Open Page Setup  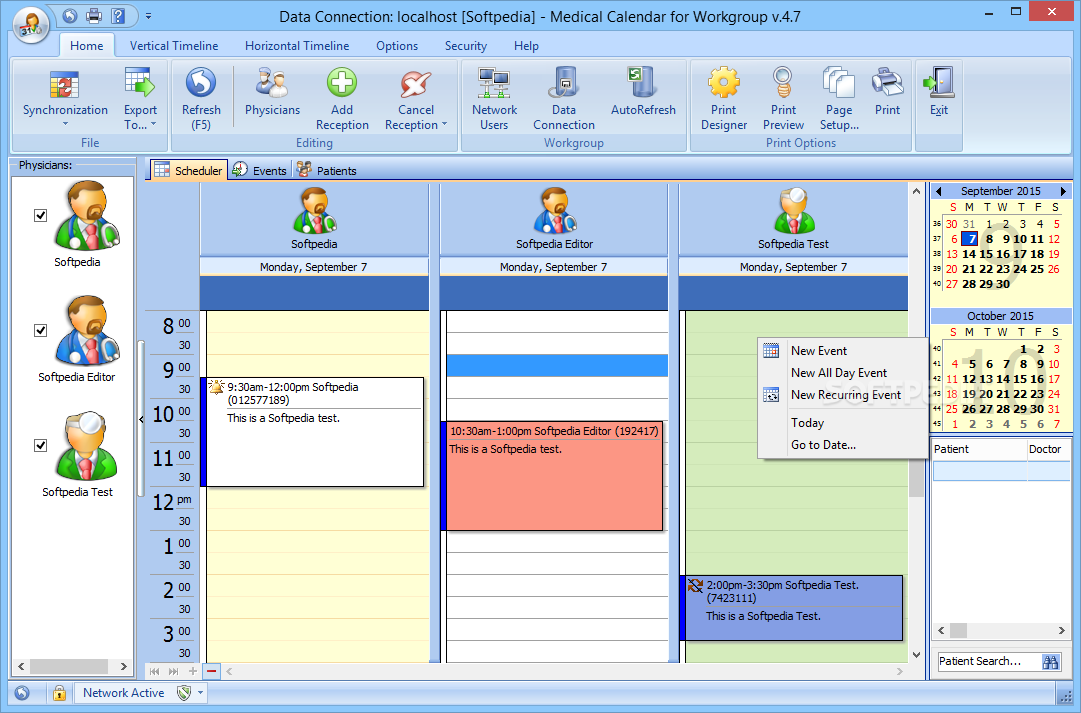(838, 83)
